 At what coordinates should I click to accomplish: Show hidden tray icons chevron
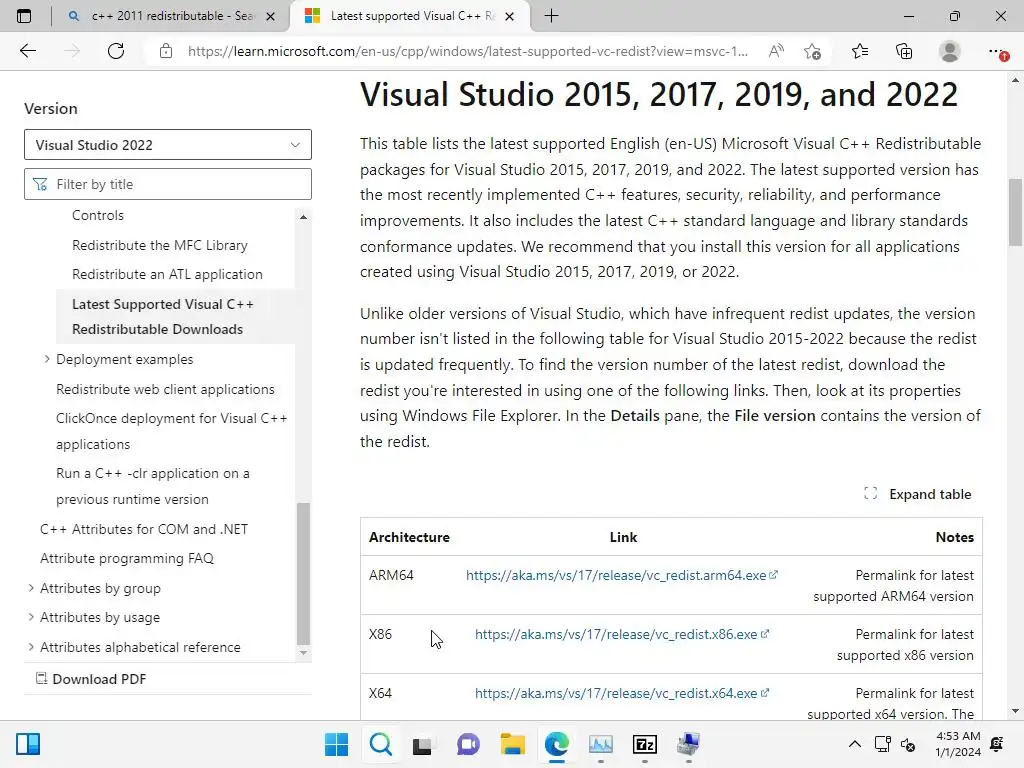coord(854,744)
